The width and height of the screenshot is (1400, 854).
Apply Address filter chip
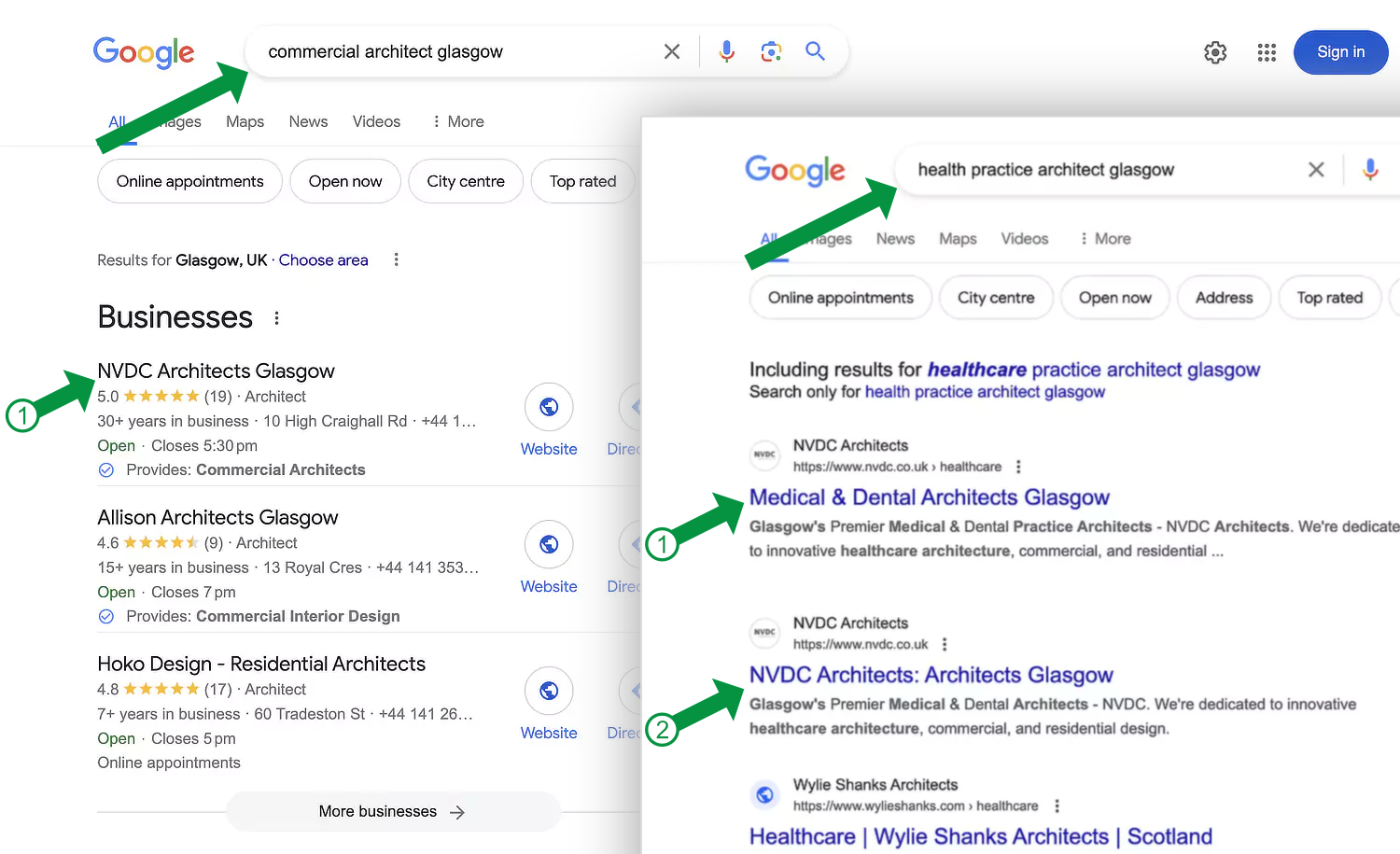(x=1225, y=298)
